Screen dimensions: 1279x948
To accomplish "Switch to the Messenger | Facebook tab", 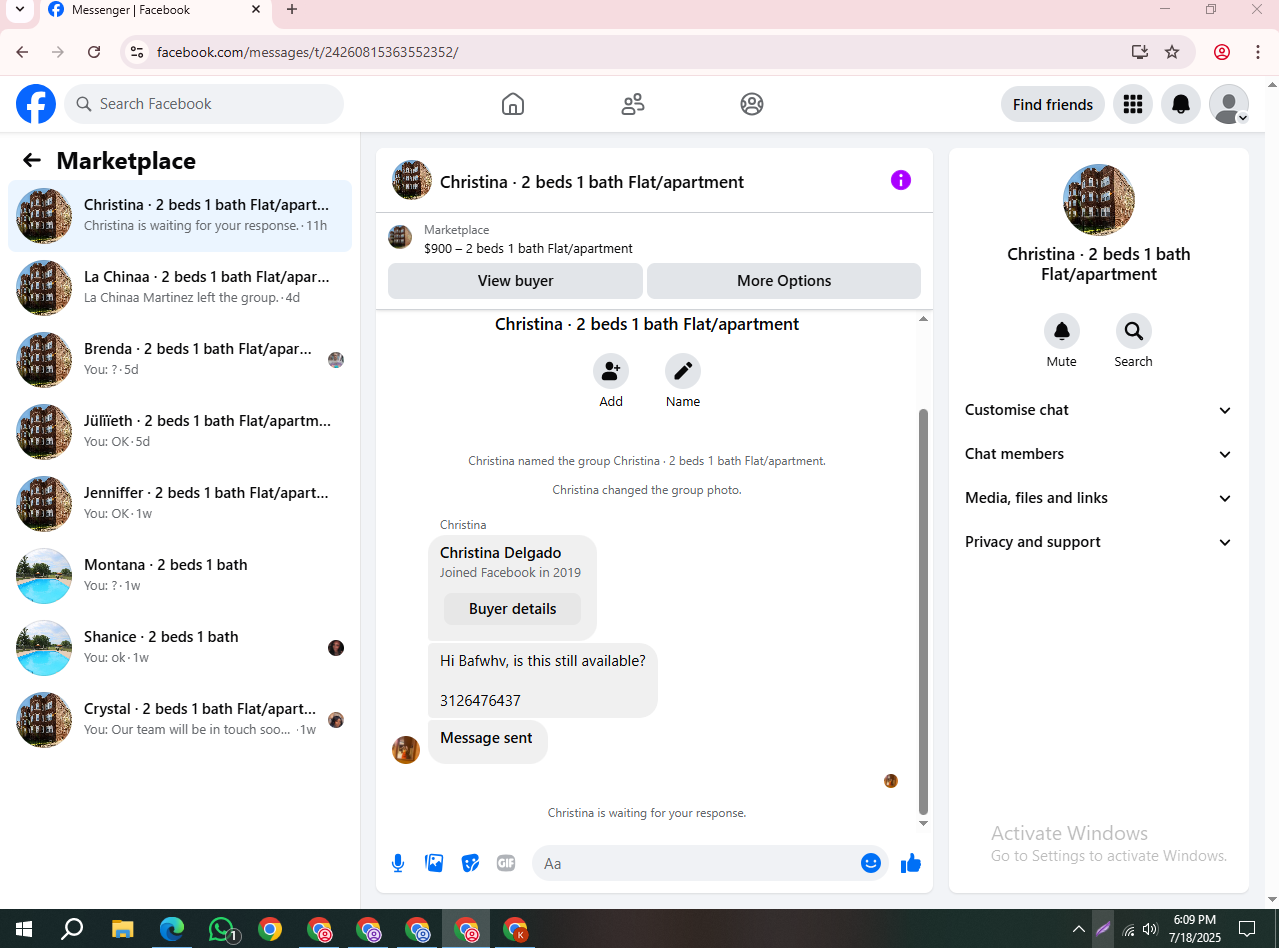I will tap(154, 10).
